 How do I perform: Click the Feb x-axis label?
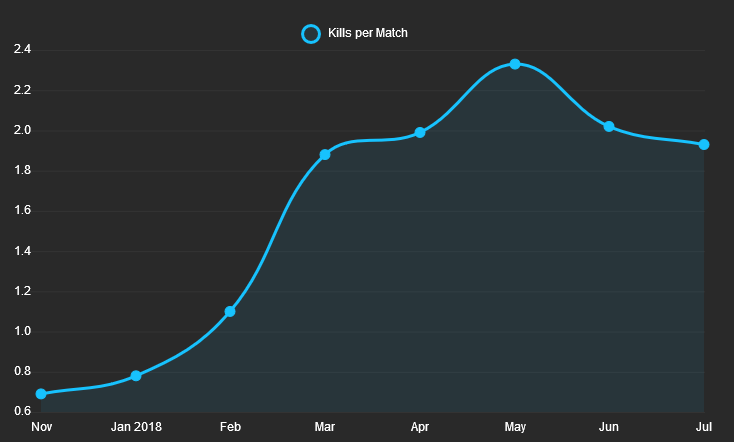(230, 427)
